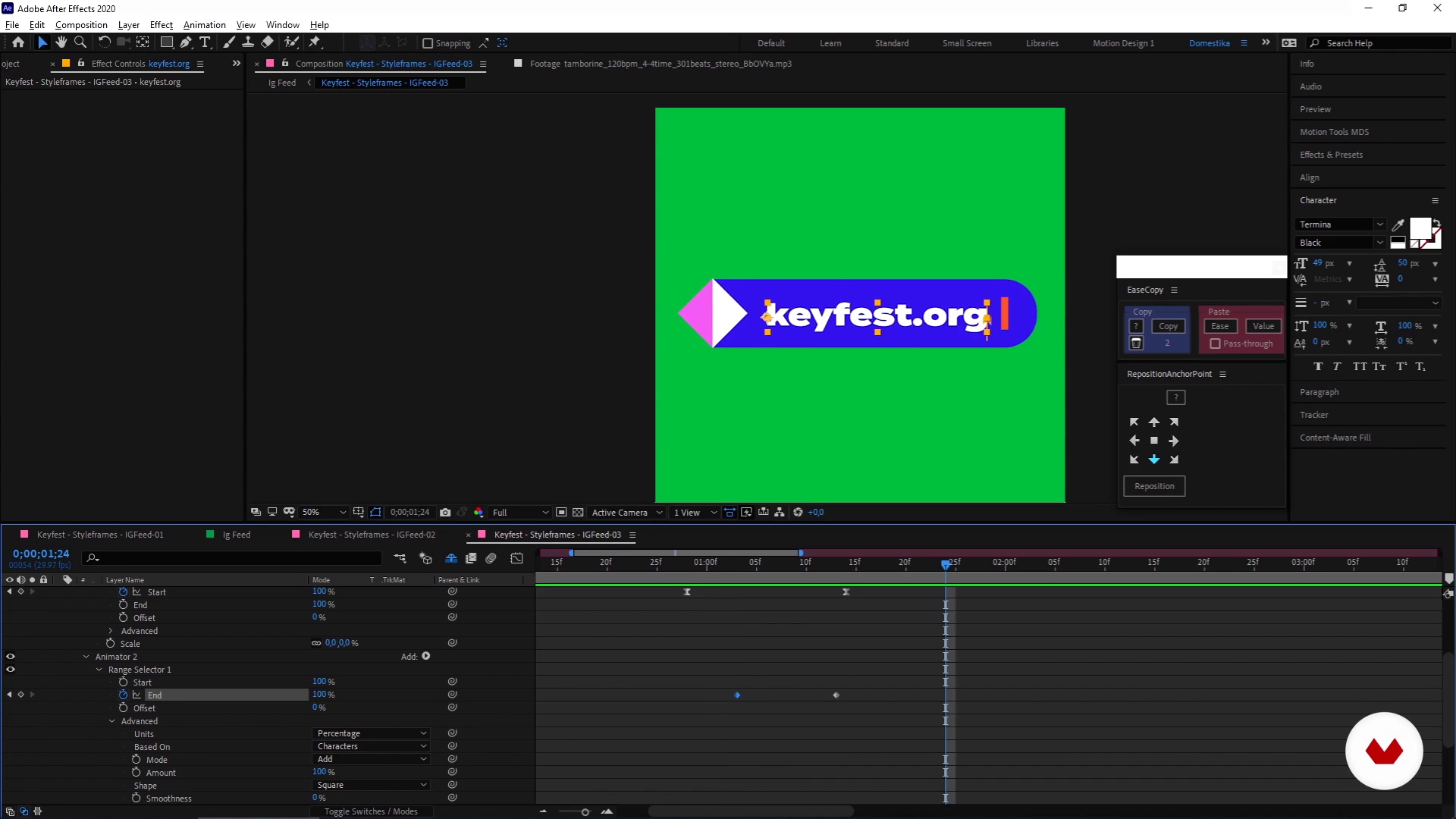
Task: Open the Mode Add dropdown
Action: tap(371, 759)
